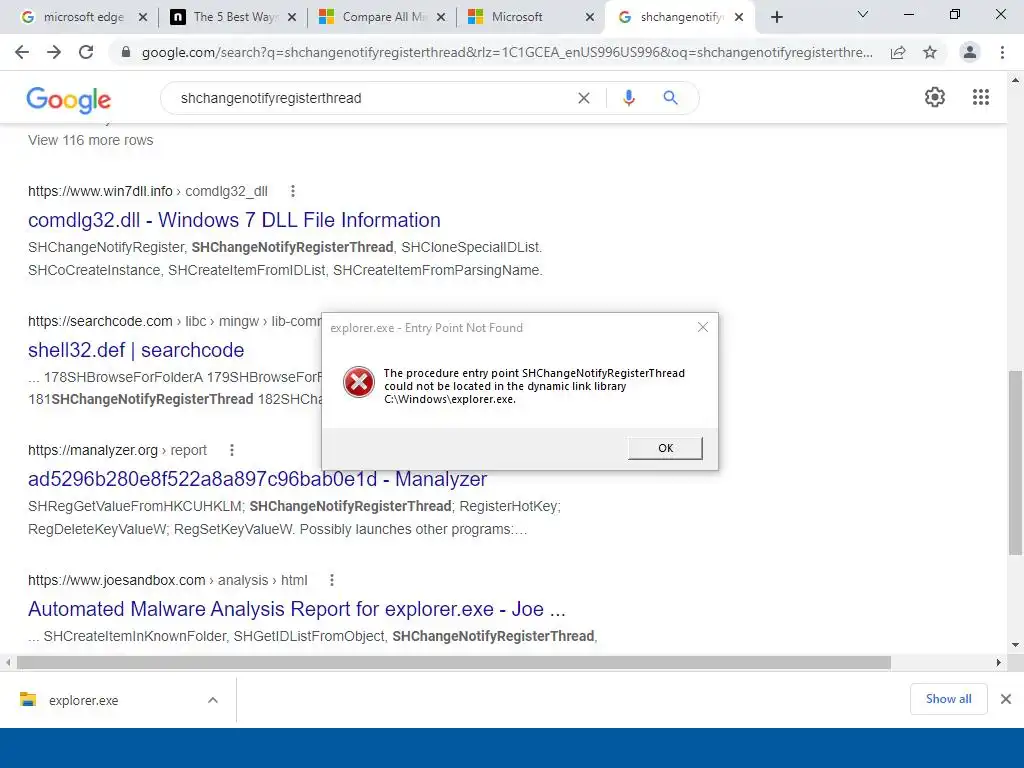This screenshot has width=1024, height=768.
Task: Show all downloads
Action: tap(948, 699)
